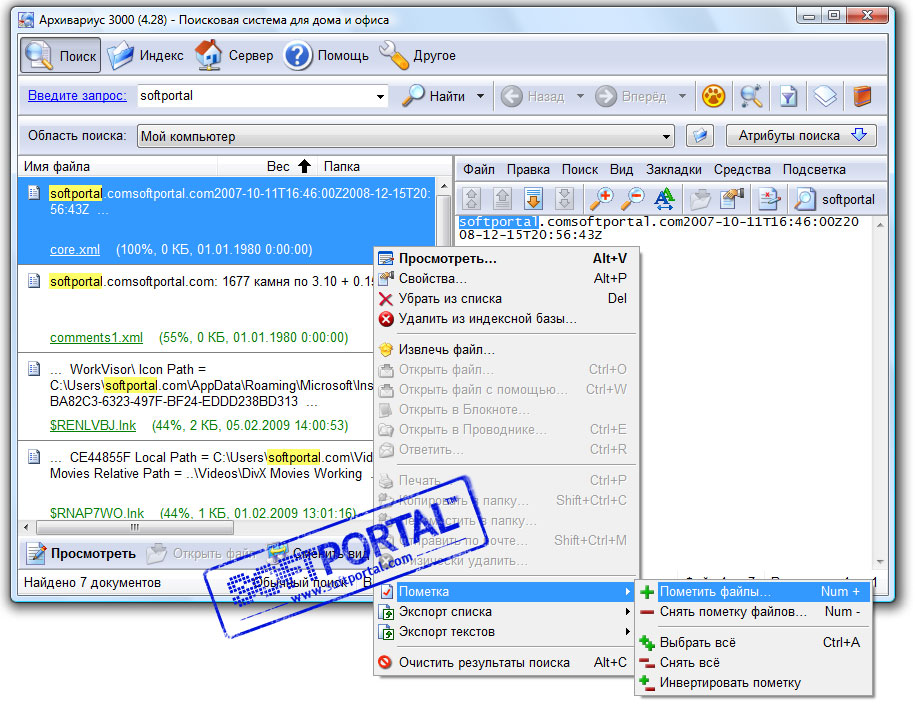Click the previous match up arrow icon

[502, 199]
